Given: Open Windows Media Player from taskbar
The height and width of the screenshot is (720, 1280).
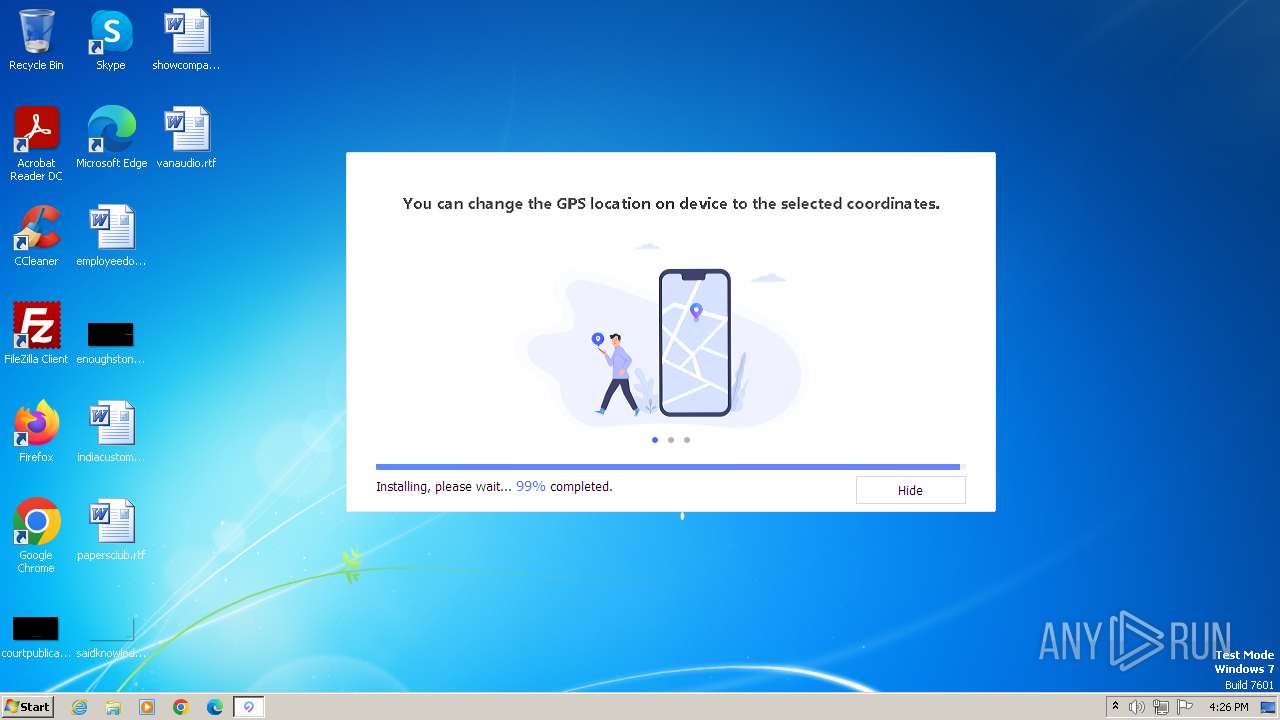Looking at the screenshot, I should 147,707.
